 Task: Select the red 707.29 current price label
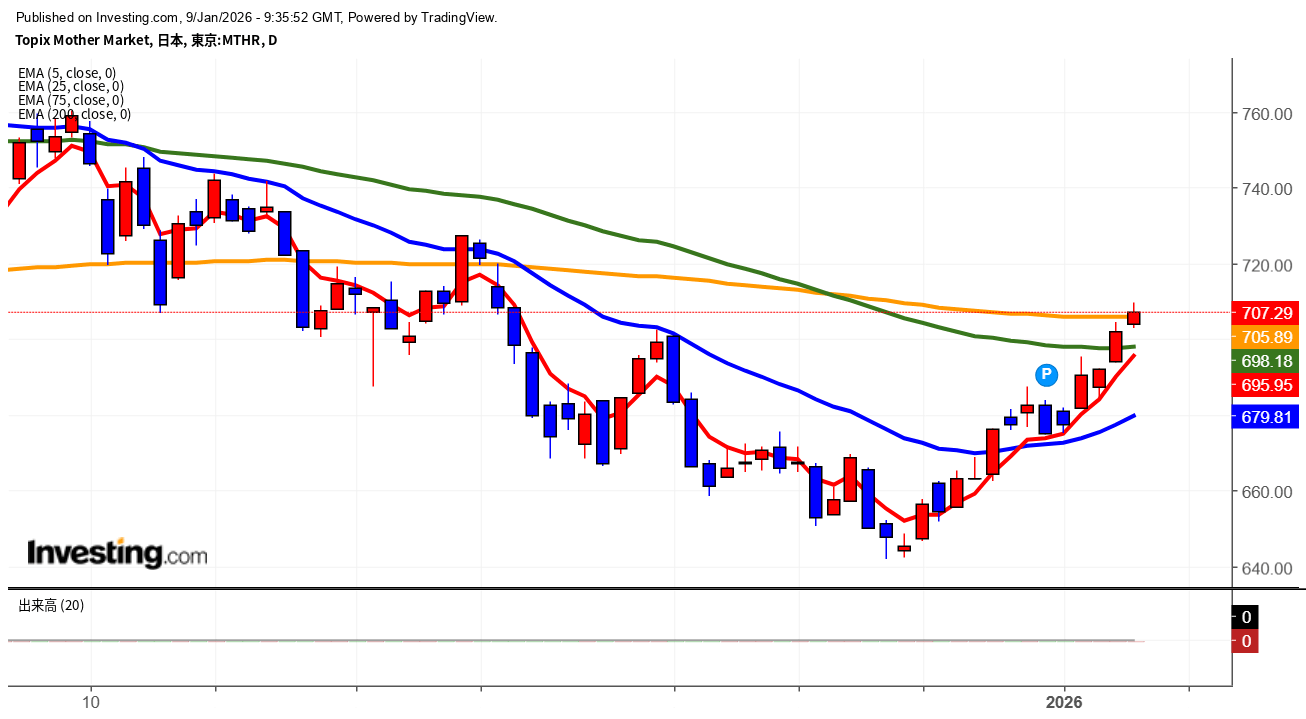click(x=1268, y=313)
